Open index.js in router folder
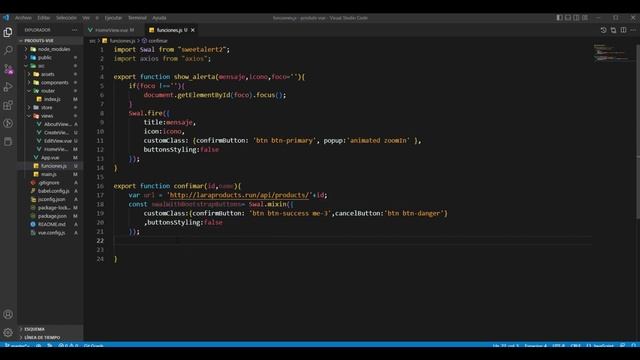 (50, 99)
